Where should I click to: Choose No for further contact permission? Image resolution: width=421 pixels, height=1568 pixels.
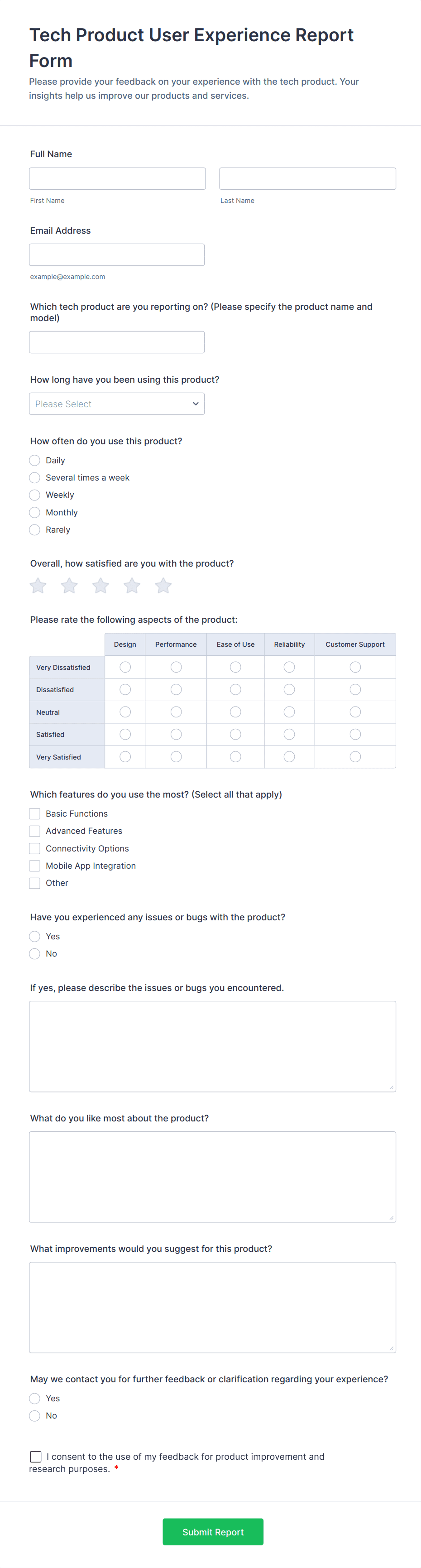click(x=35, y=1416)
